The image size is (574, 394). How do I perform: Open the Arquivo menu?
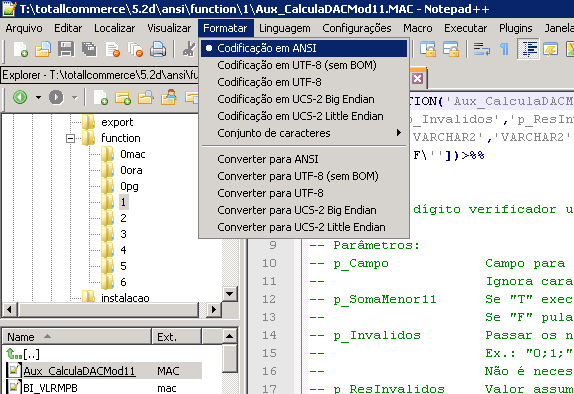point(24,28)
